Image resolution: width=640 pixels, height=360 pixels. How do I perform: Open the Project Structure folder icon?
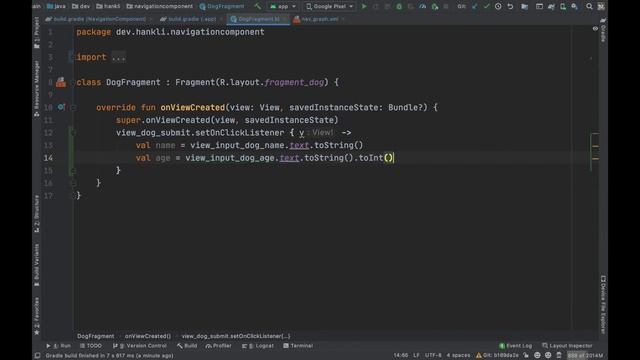[x=524, y=6]
